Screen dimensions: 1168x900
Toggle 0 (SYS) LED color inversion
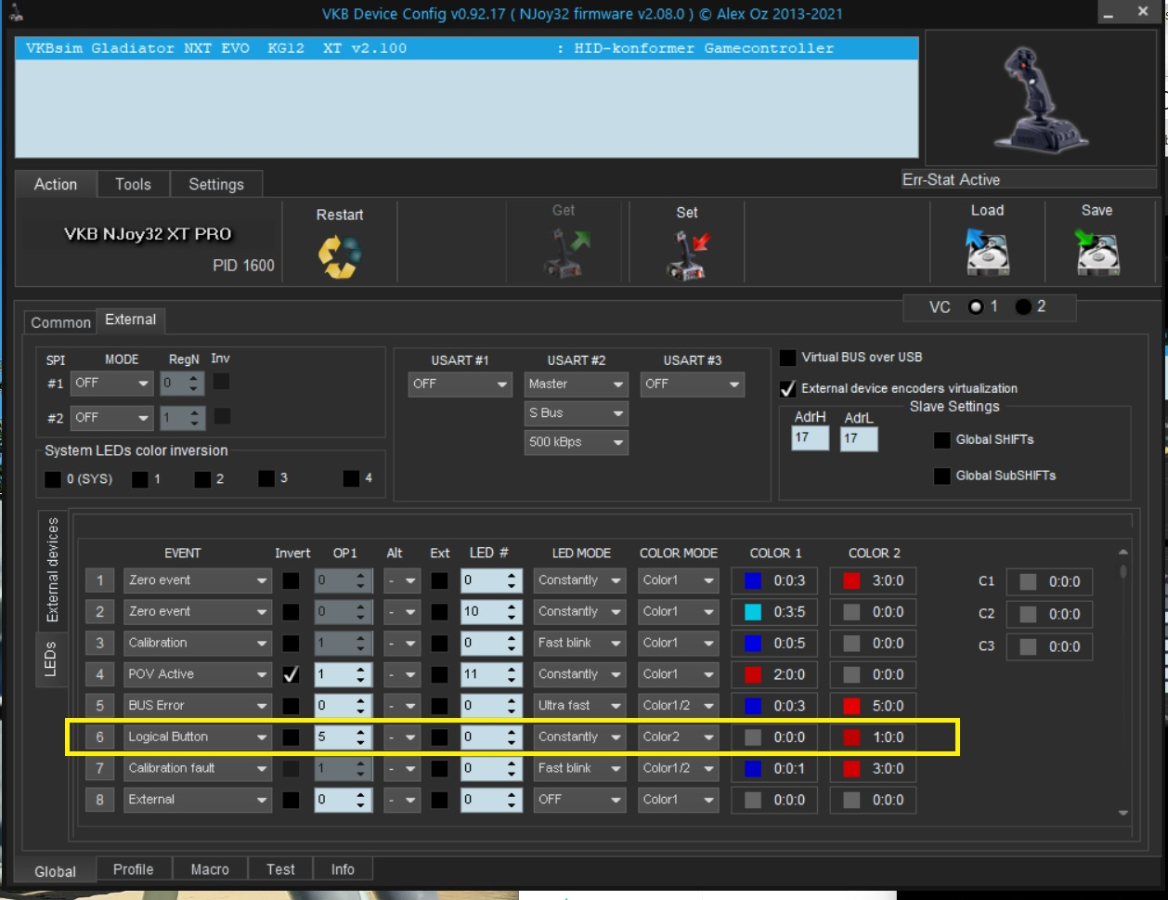[x=53, y=479]
